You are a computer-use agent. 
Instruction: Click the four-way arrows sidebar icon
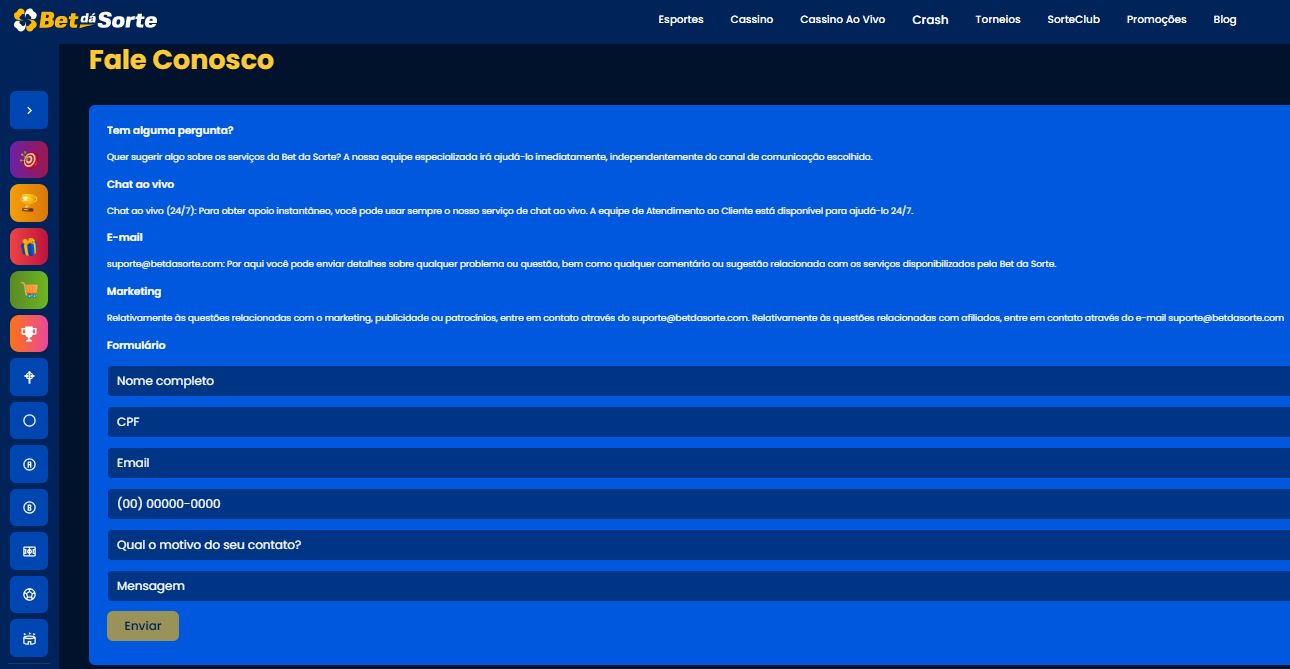point(29,377)
